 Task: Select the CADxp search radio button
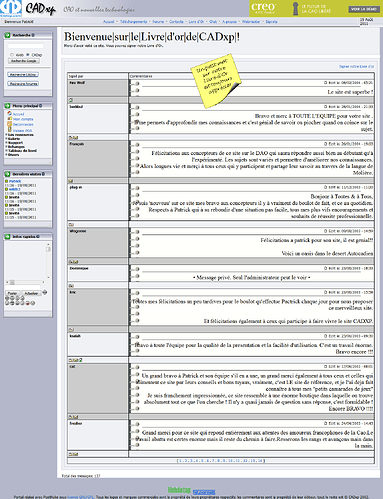tap(28, 55)
